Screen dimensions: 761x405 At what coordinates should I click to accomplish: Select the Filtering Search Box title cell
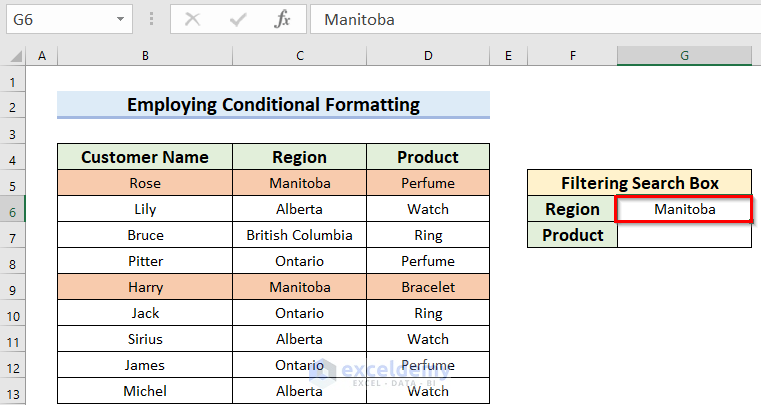click(640, 183)
